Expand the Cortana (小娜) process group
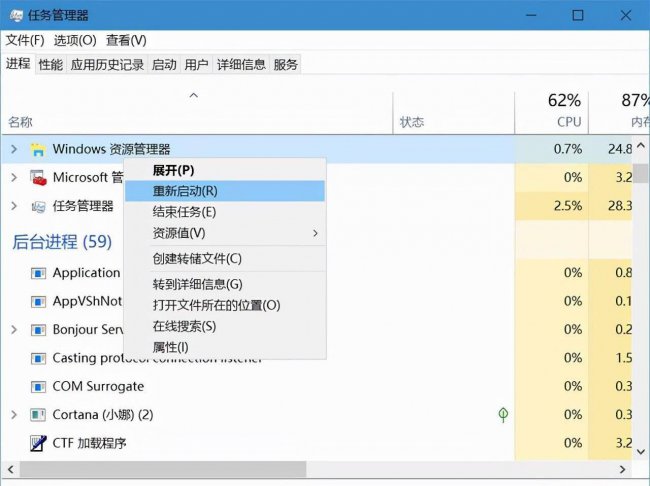The height and width of the screenshot is (486, 650). [x=14, y=415]
